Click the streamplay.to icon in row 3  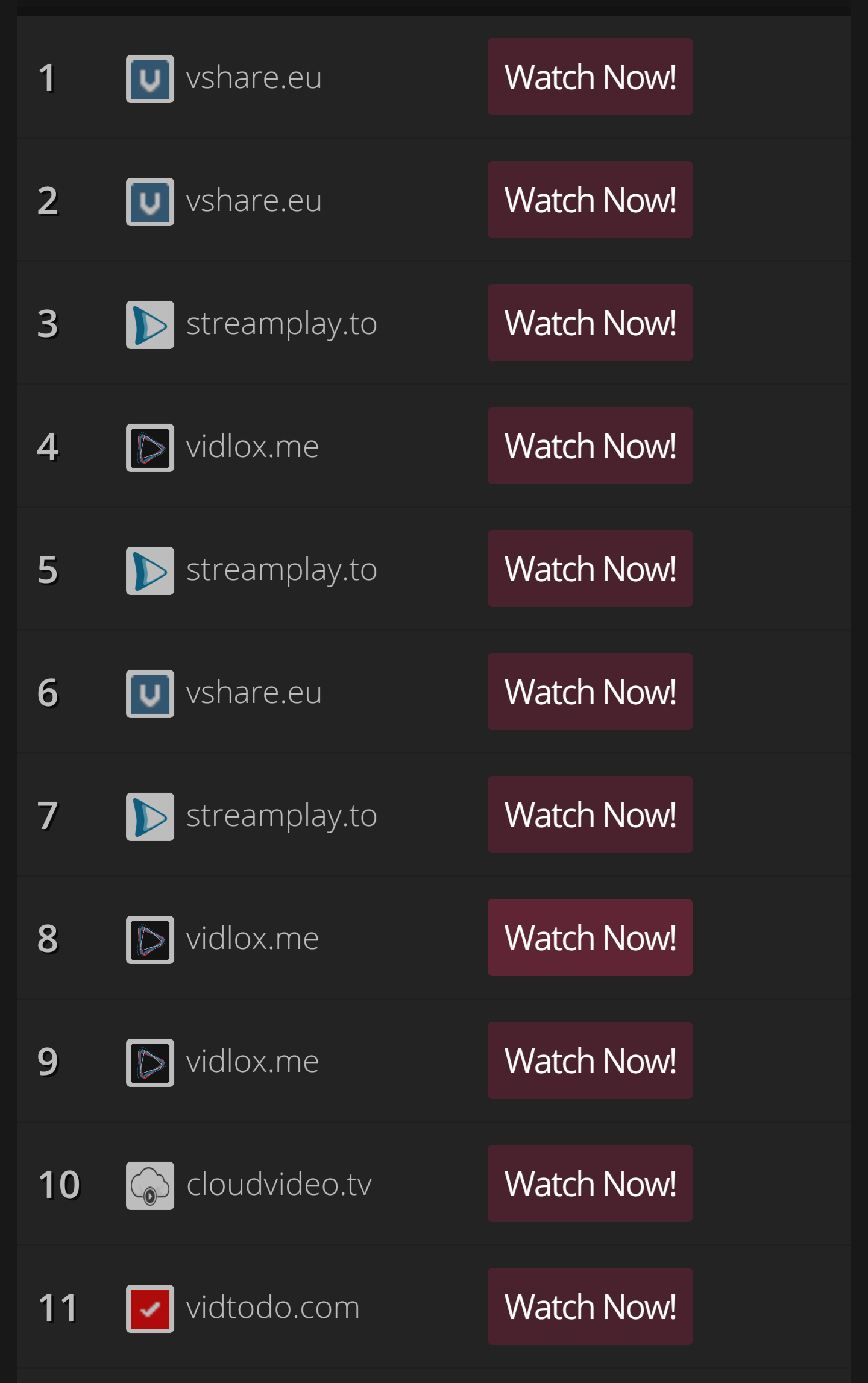(150, 325)
